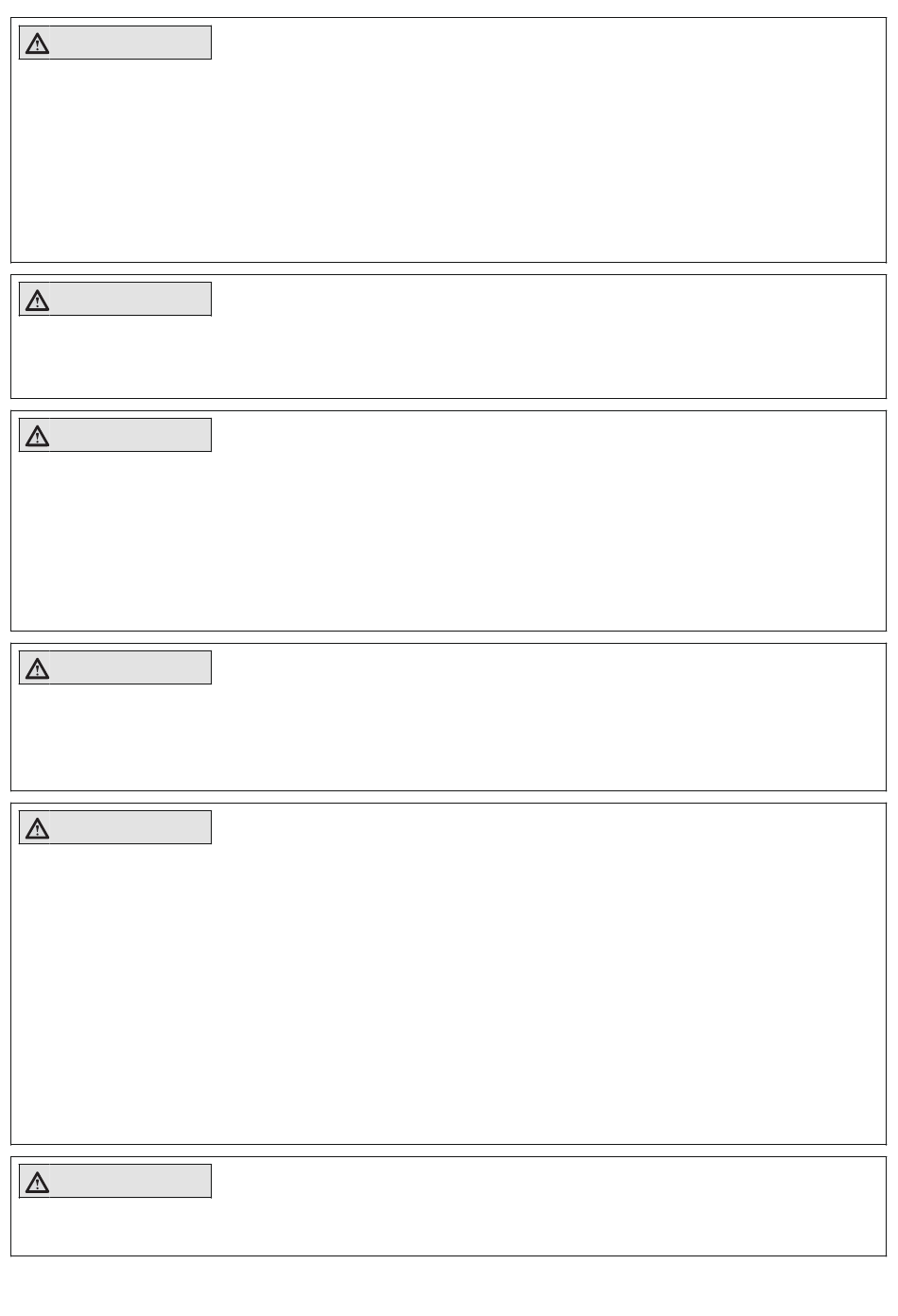The image size is (898, 1316).
Task: Click the warning triangle icon in the topmost box
Action: click(37, 43)
